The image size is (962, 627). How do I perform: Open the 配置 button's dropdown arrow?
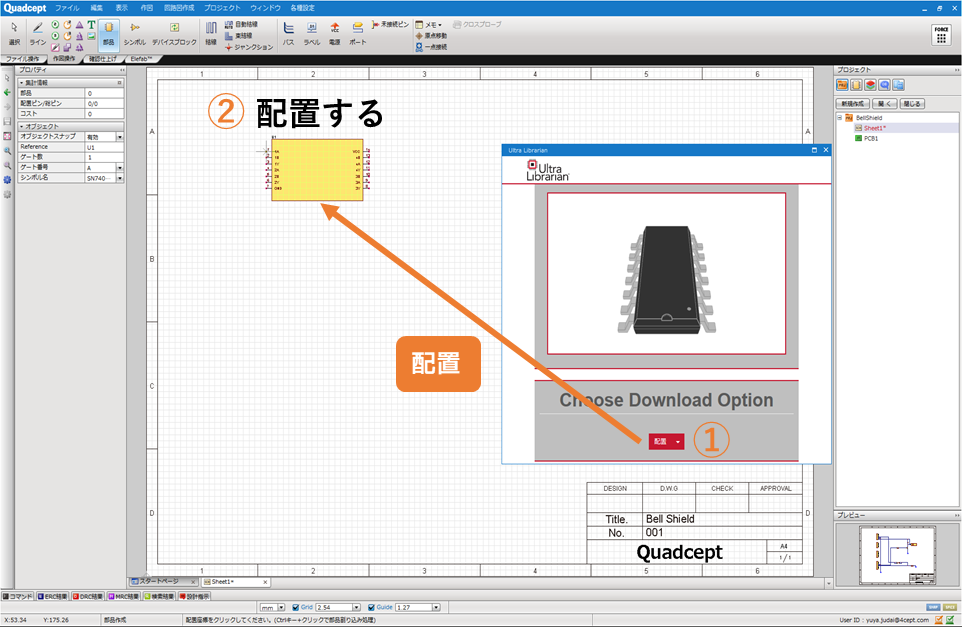click(x=678, y=442)
